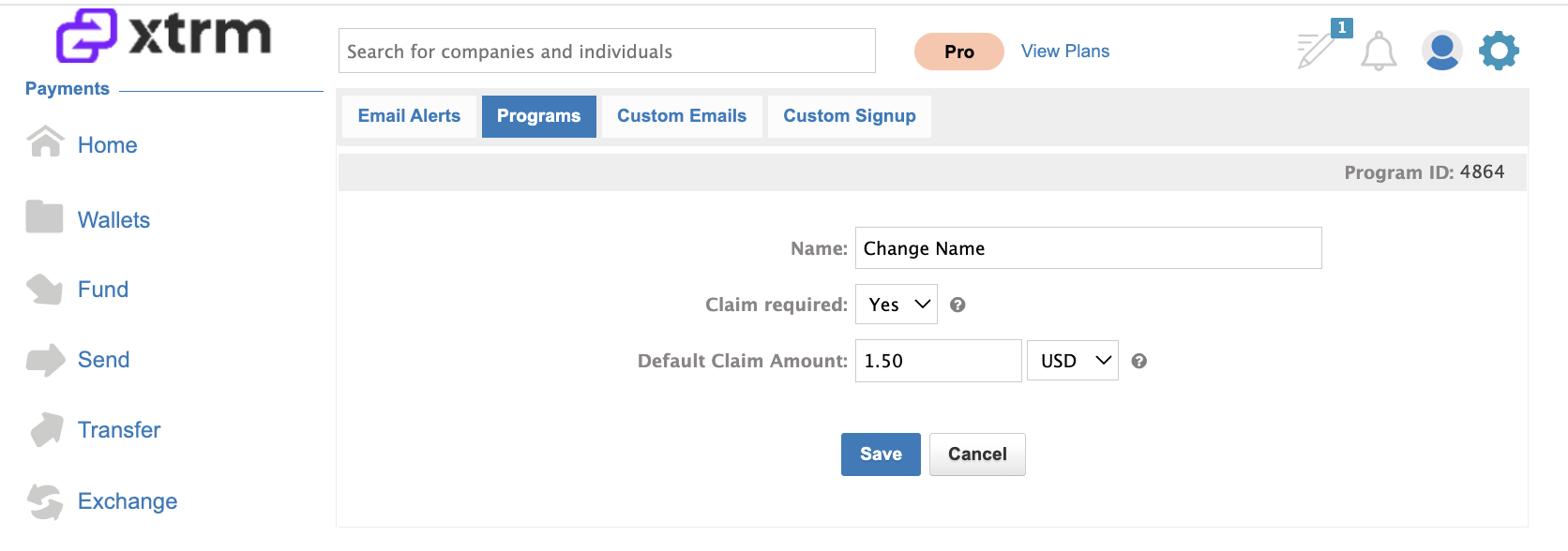Click the program Name input field
Image resolution: width=1568 pixels, height=551 pixels.
click(1089, 248)
